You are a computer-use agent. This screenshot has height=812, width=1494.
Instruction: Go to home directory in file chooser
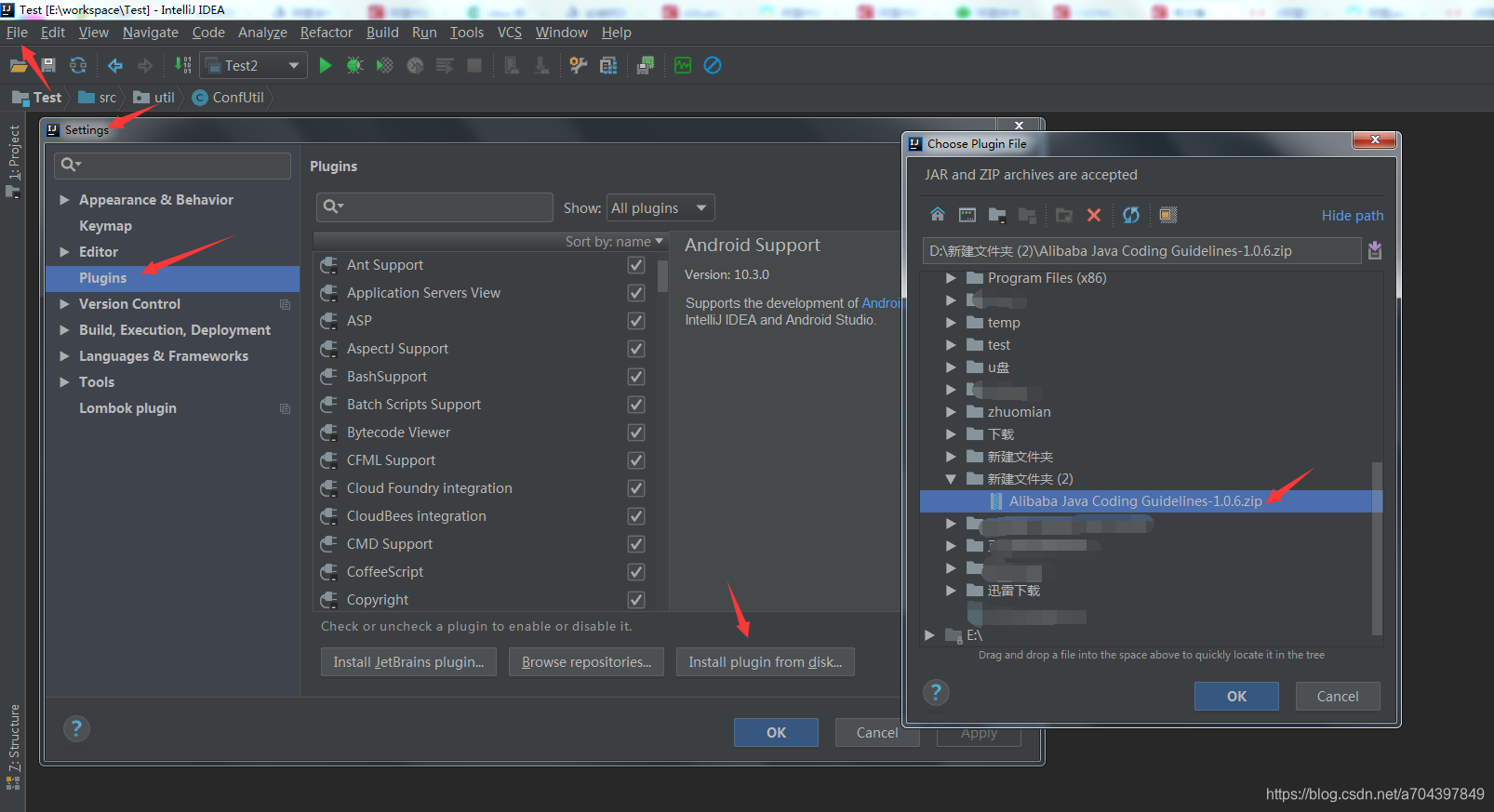pyautogui.click(x=938, y=215)
